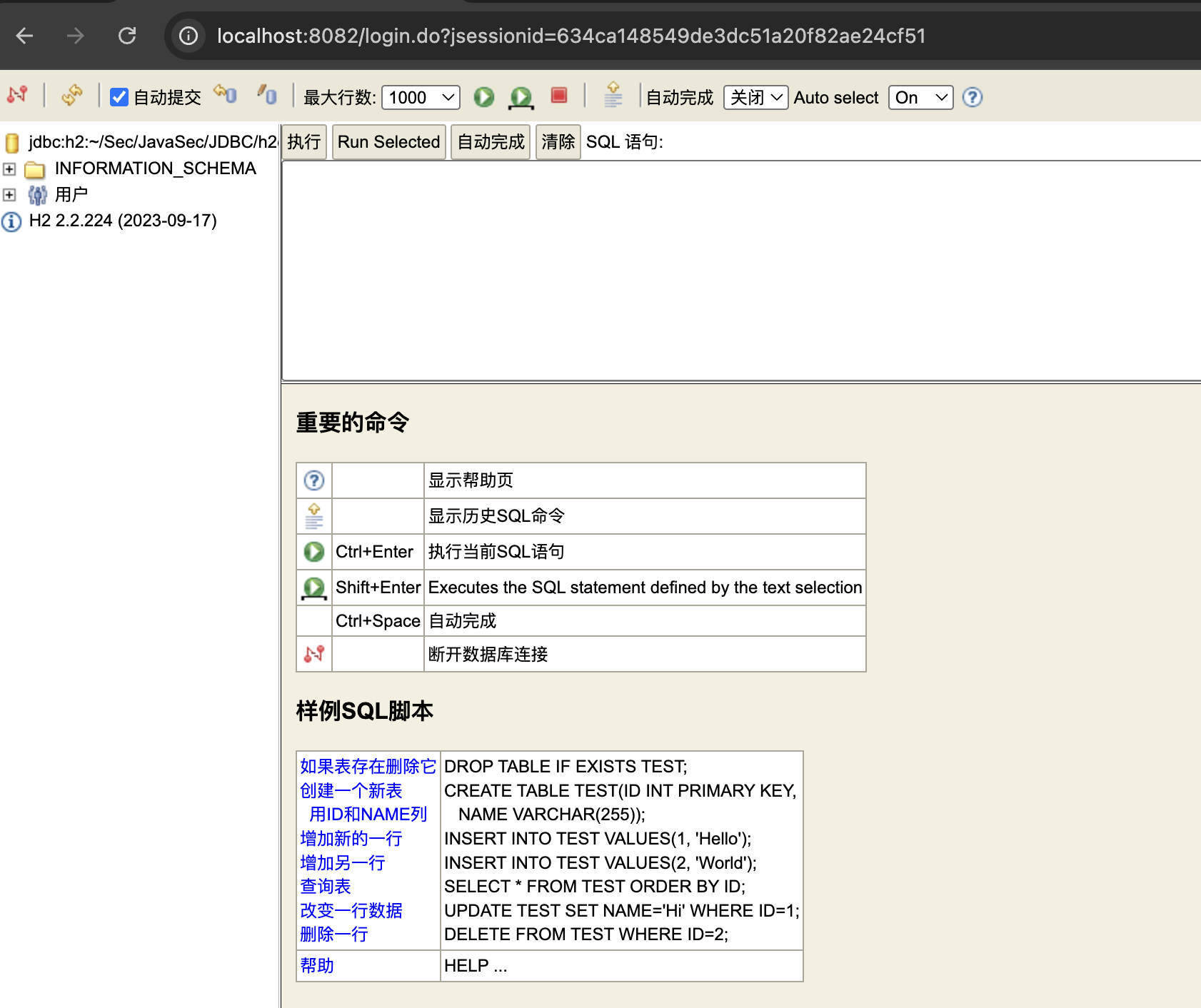Click the red stop icon in toolbar
This screenshot has width=1201, height=1008.
pyautogui.click(x=559, y=96)
